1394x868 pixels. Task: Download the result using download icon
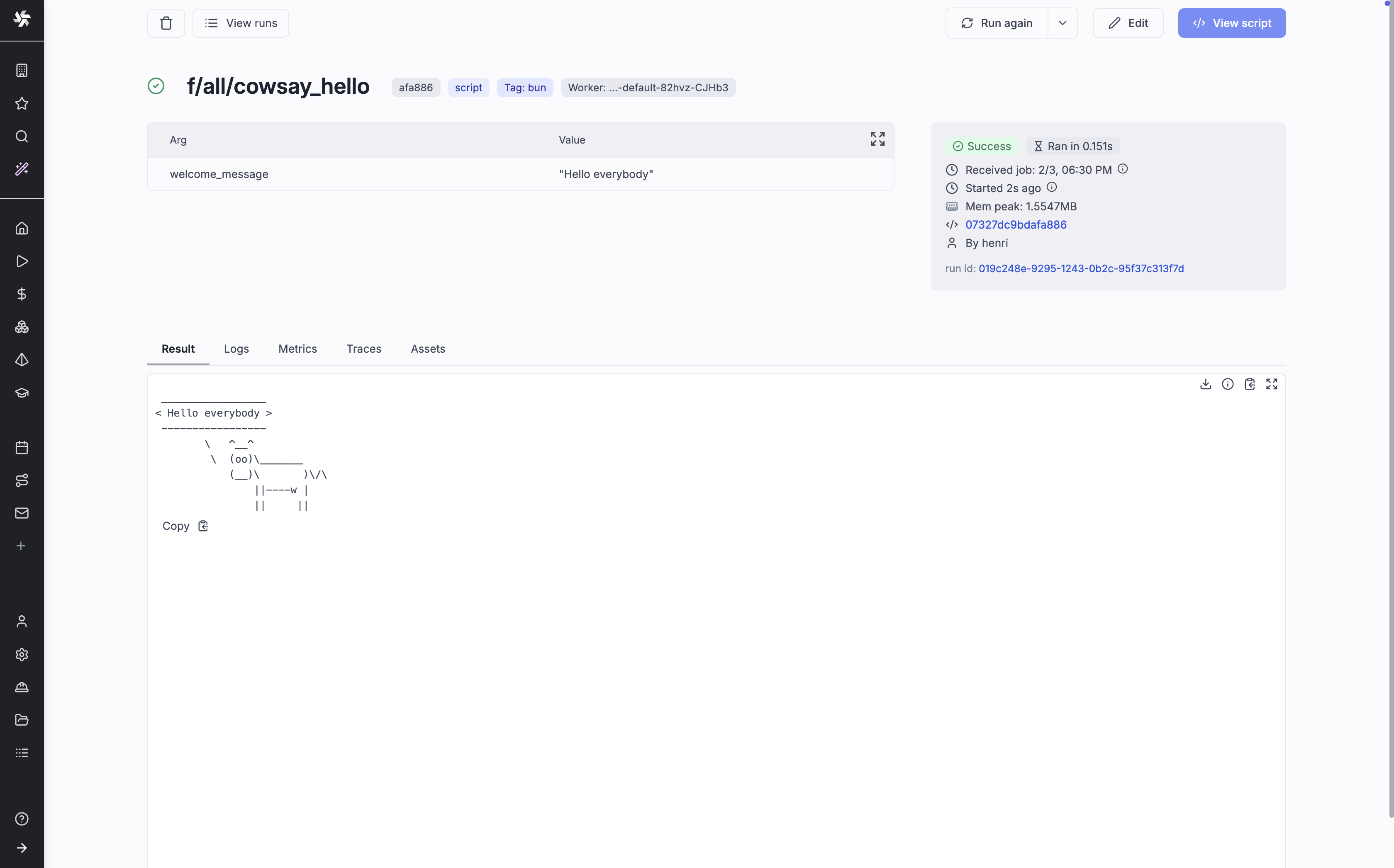point(1205,384)
